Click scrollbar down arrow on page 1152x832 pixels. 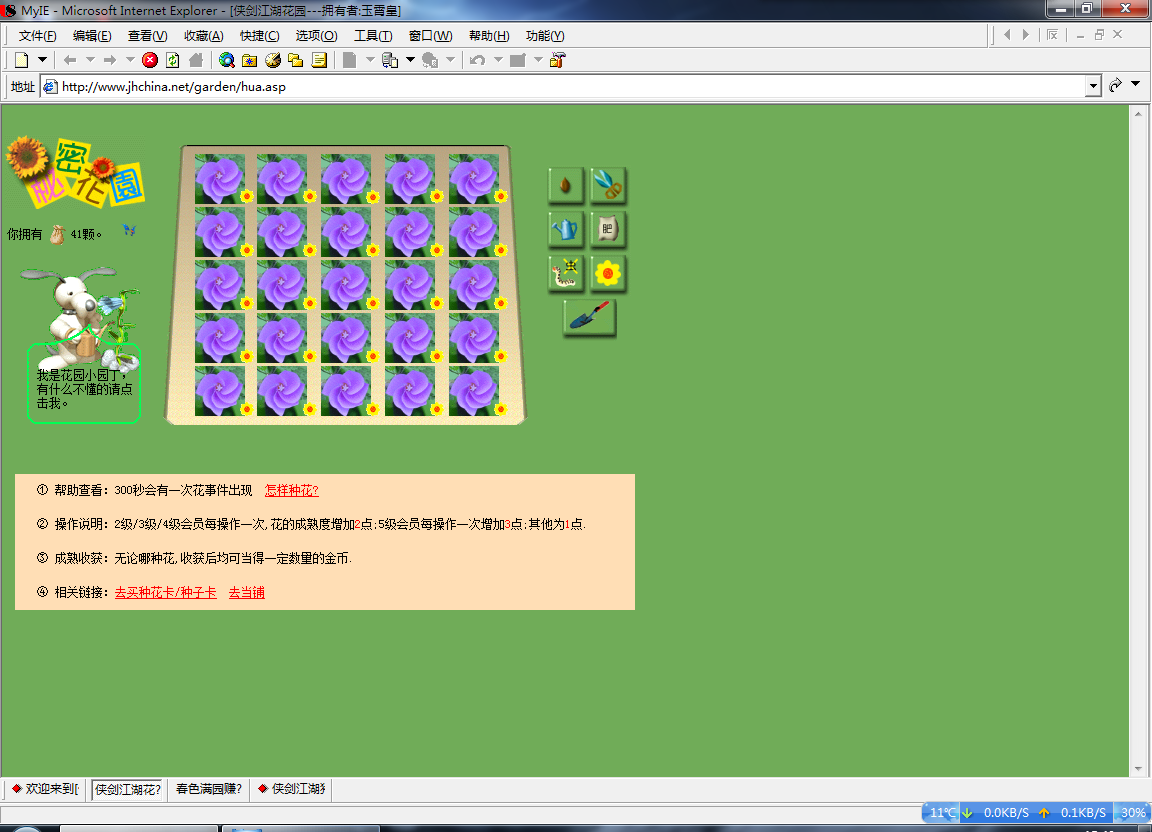click(x=1138, y=769)
